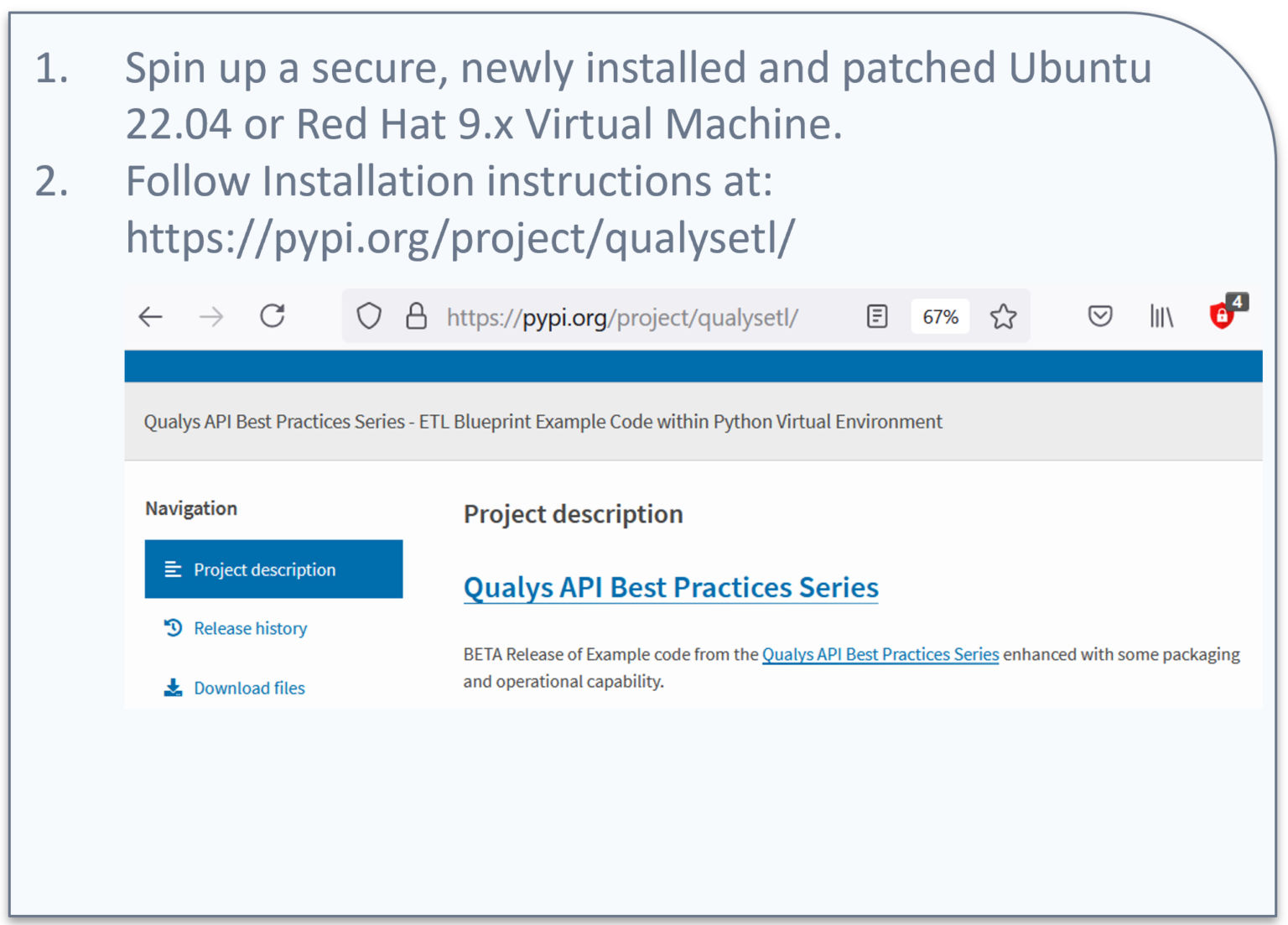Open the library bookshelf icon
The height and width of the screenshot is (925, 1288).
tap(1161, 317)
